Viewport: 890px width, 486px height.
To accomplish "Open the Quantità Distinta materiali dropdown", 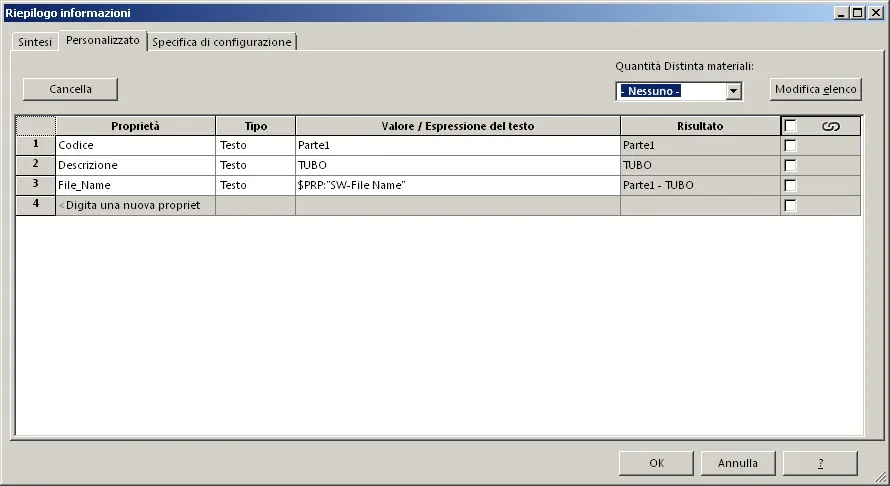I will [x=733, y=91].
